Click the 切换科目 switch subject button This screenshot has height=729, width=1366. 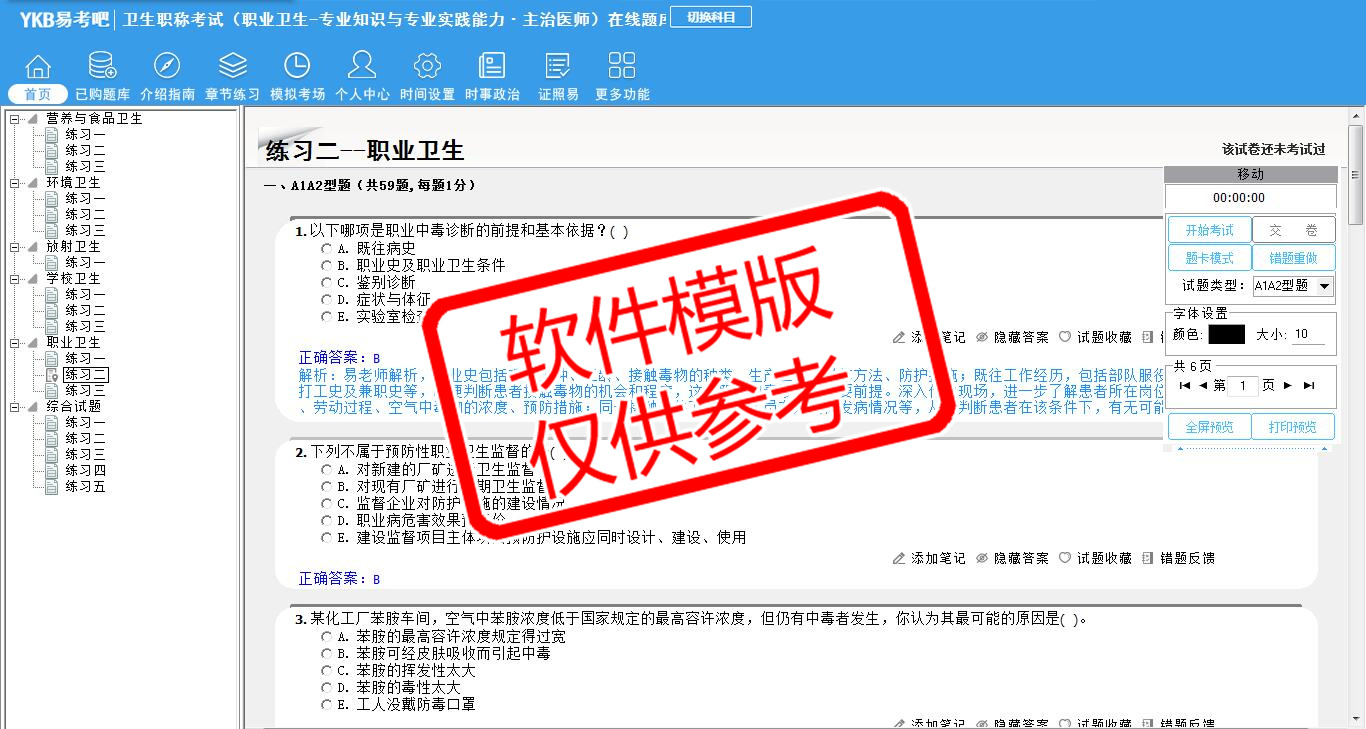[711, 17]
